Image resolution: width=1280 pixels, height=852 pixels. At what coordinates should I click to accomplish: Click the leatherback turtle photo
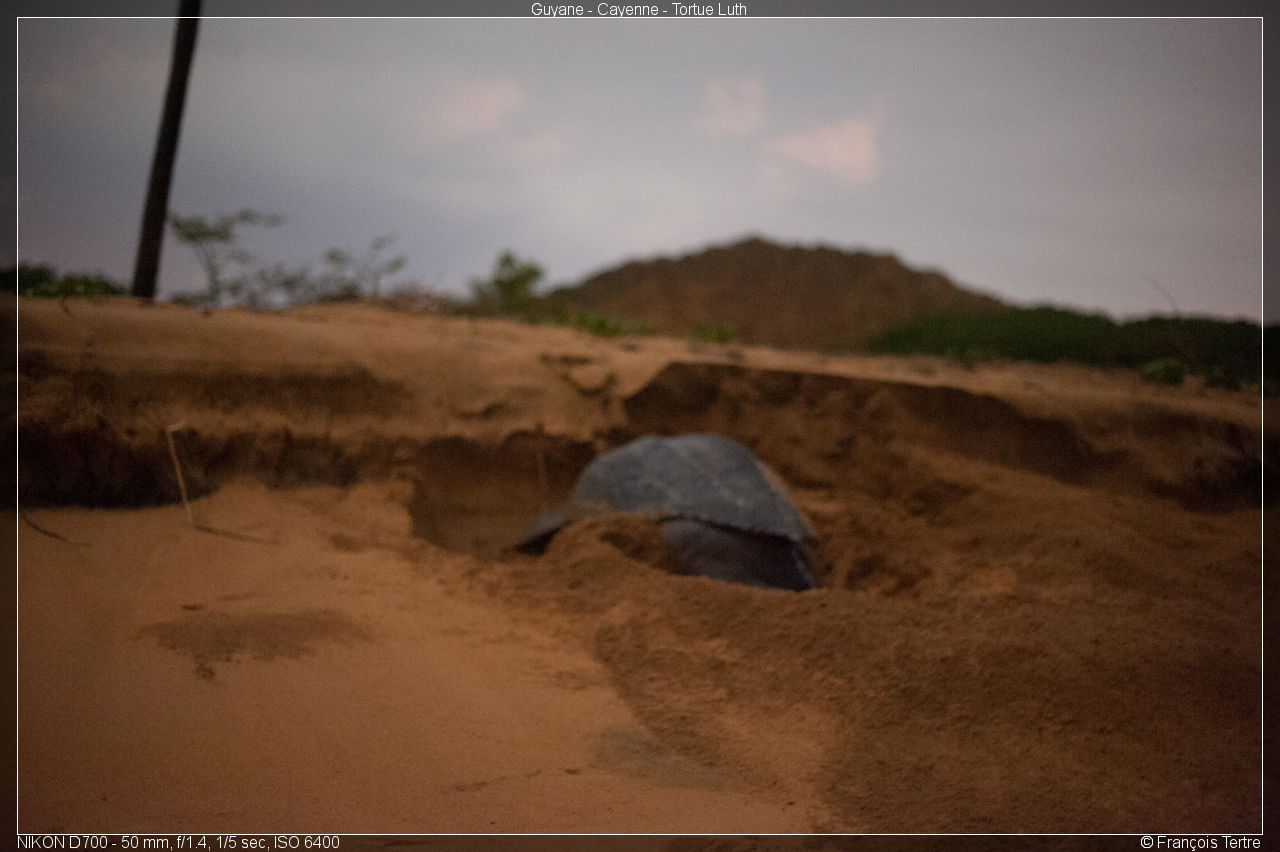640,426
